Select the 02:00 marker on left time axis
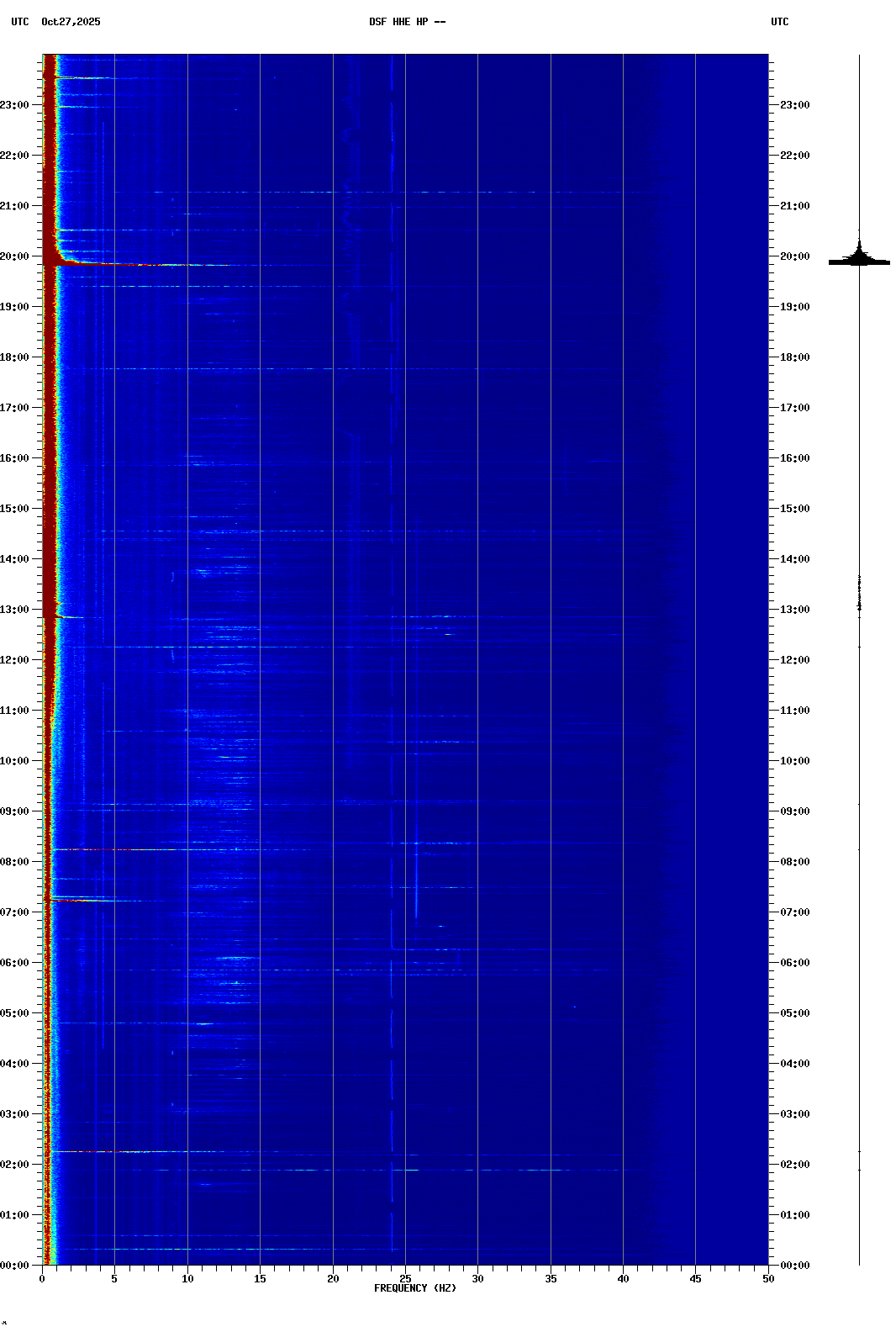Image resolution: width=896 pixels, height=1332 pixels. click(15, 1165)
